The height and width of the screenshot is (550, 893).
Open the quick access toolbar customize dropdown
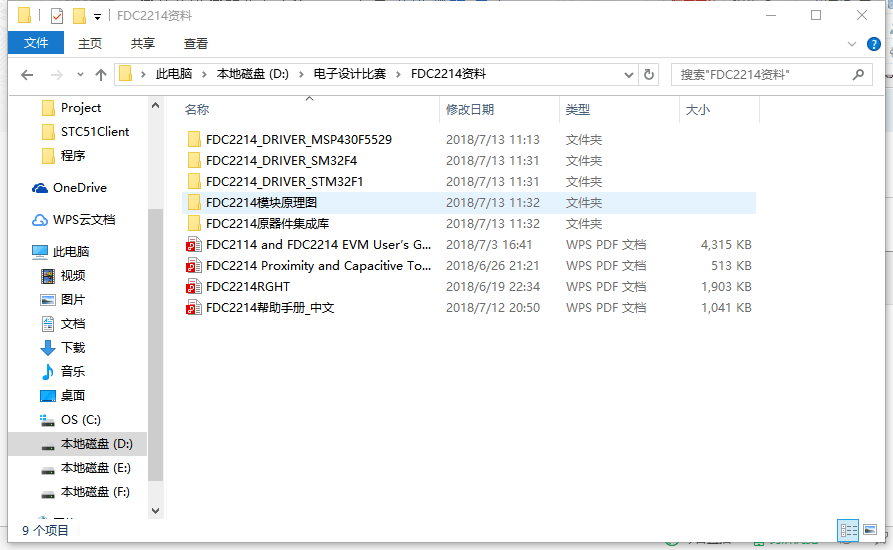click(x=97, y=17)
